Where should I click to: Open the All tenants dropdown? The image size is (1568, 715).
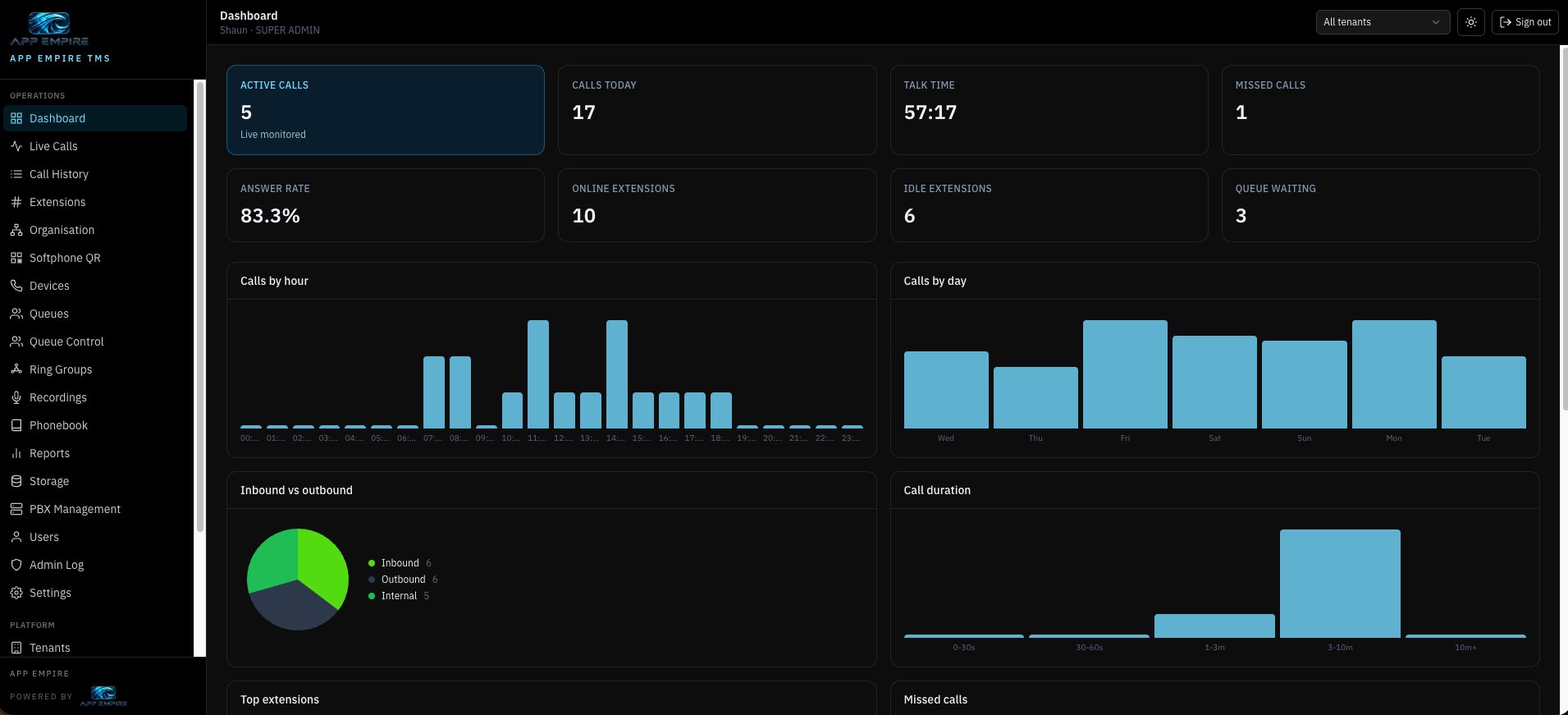[x=1383, y=22]
